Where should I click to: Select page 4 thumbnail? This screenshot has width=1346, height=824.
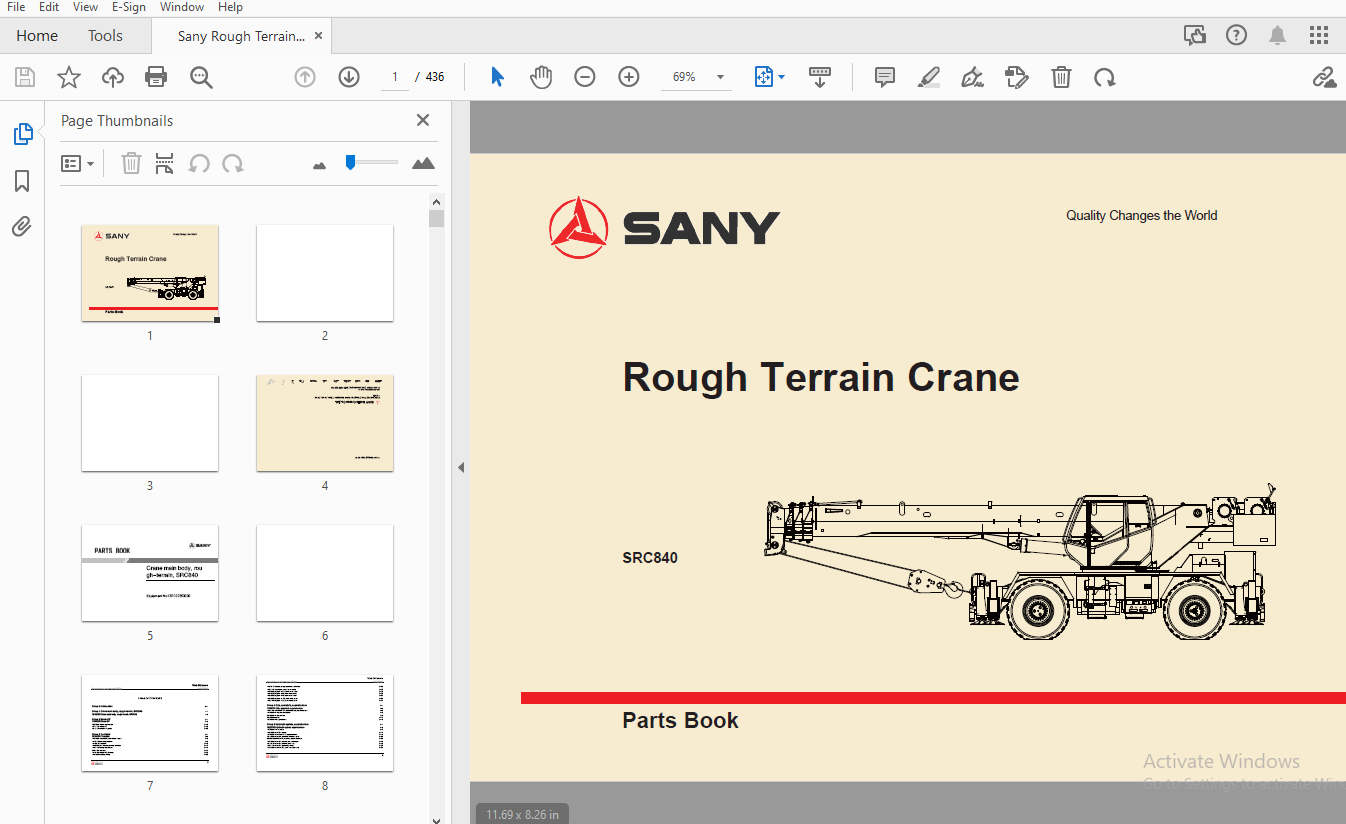coord(325,423)
